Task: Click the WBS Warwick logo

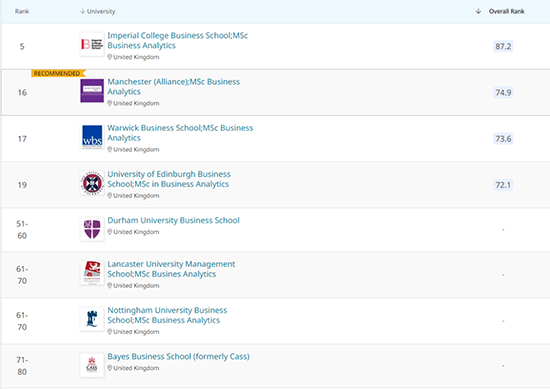Action: tap(92, 137)
